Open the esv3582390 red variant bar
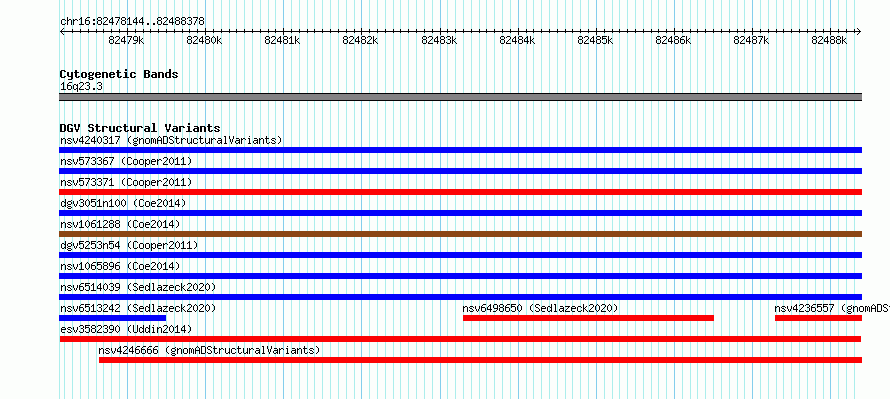Screen dimensions: 890x399 460,339
